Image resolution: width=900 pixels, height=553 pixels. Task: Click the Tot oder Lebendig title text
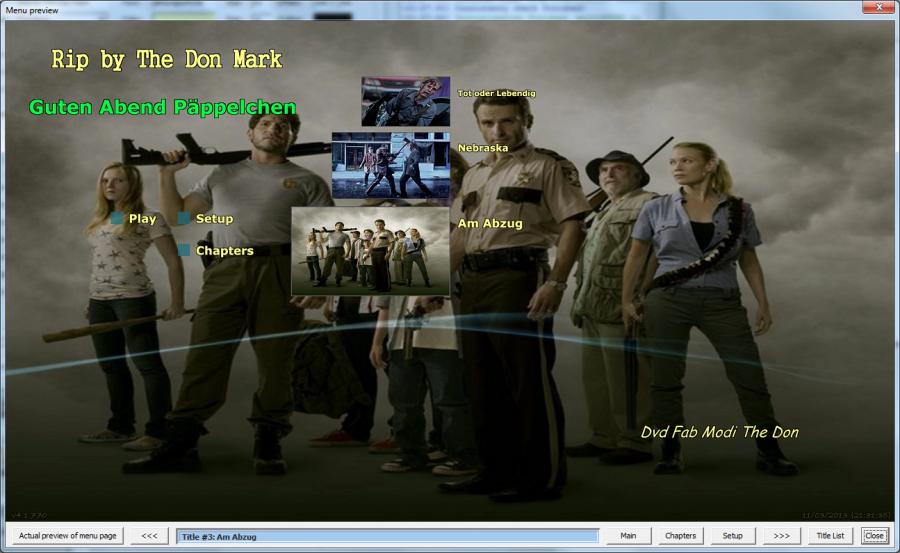click(x=496, y=93)
